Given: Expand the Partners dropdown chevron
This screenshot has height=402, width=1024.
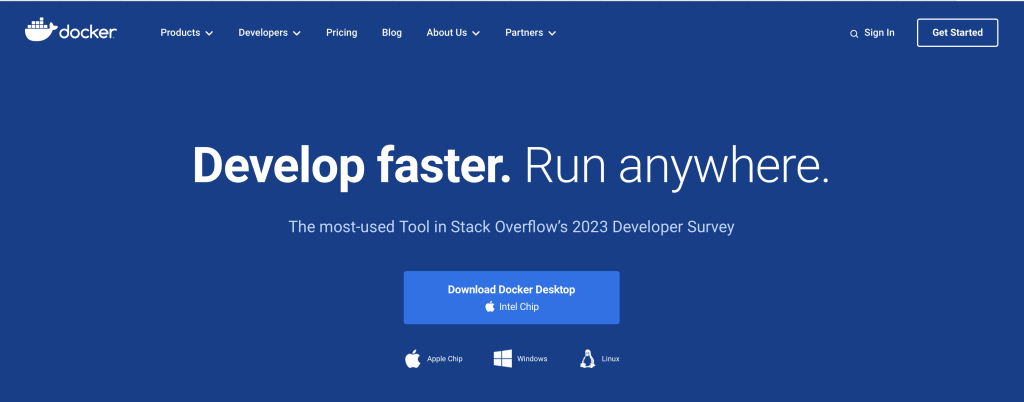Looking at the screenshot, I should click(x=552, y=33).
